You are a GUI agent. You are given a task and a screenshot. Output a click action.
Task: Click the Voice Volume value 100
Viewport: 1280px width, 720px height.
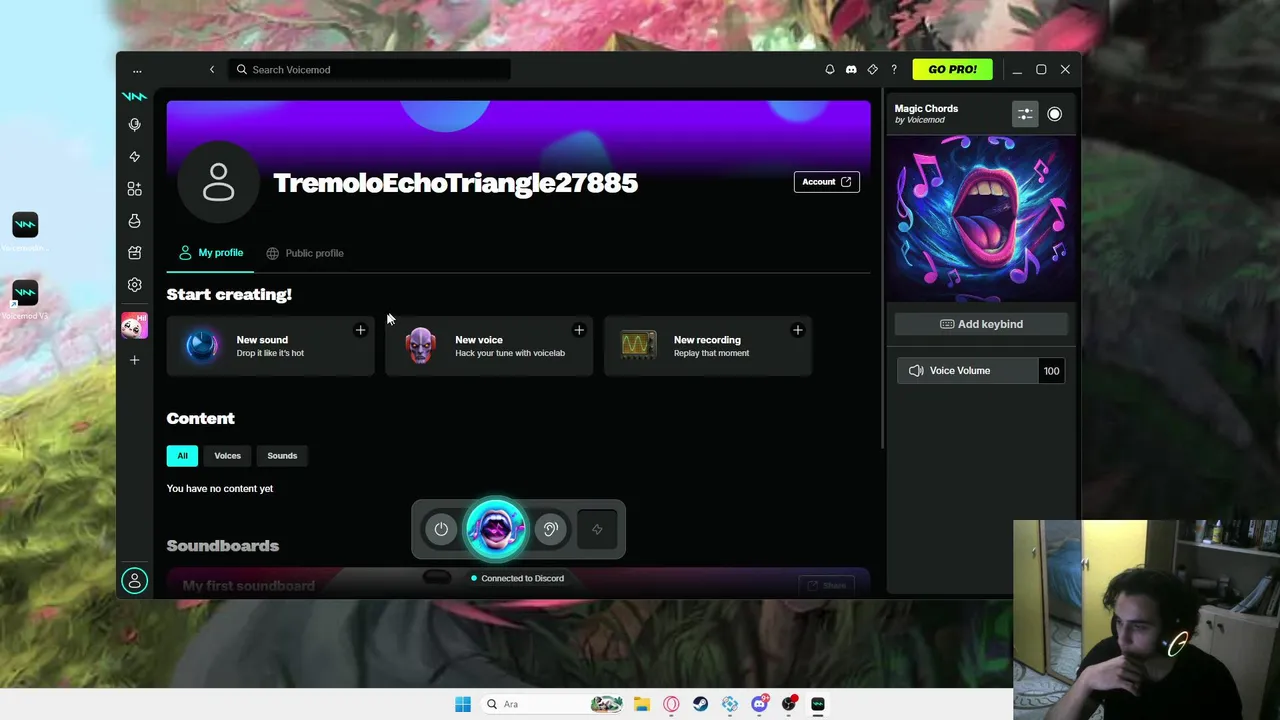(1052, 371)
